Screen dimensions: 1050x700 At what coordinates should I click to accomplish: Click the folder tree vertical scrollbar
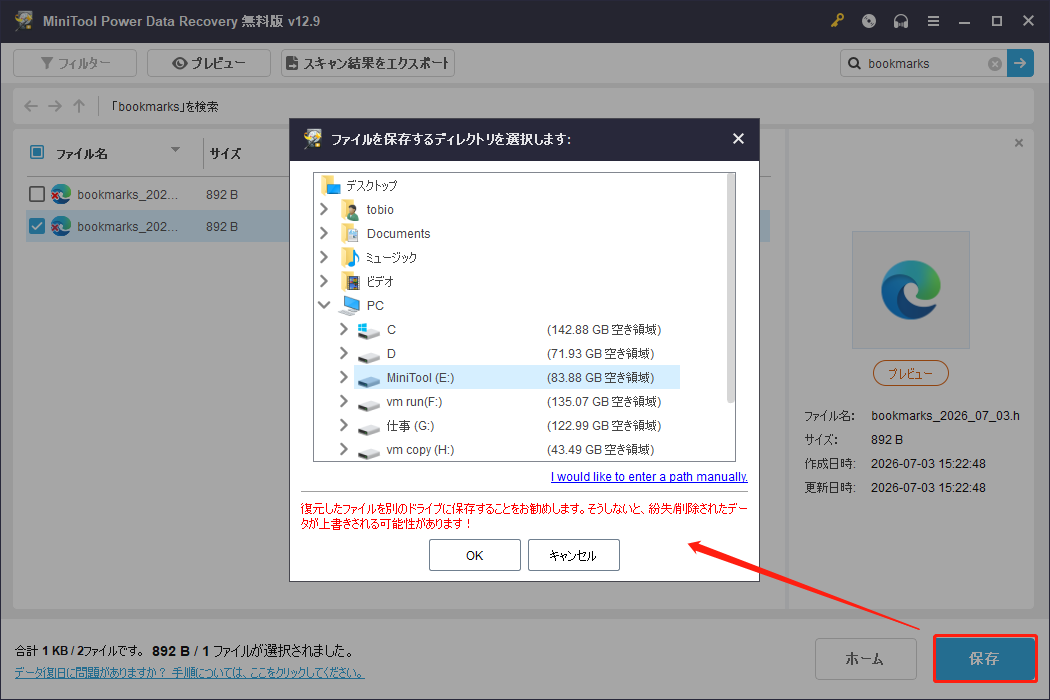(731, 288)
